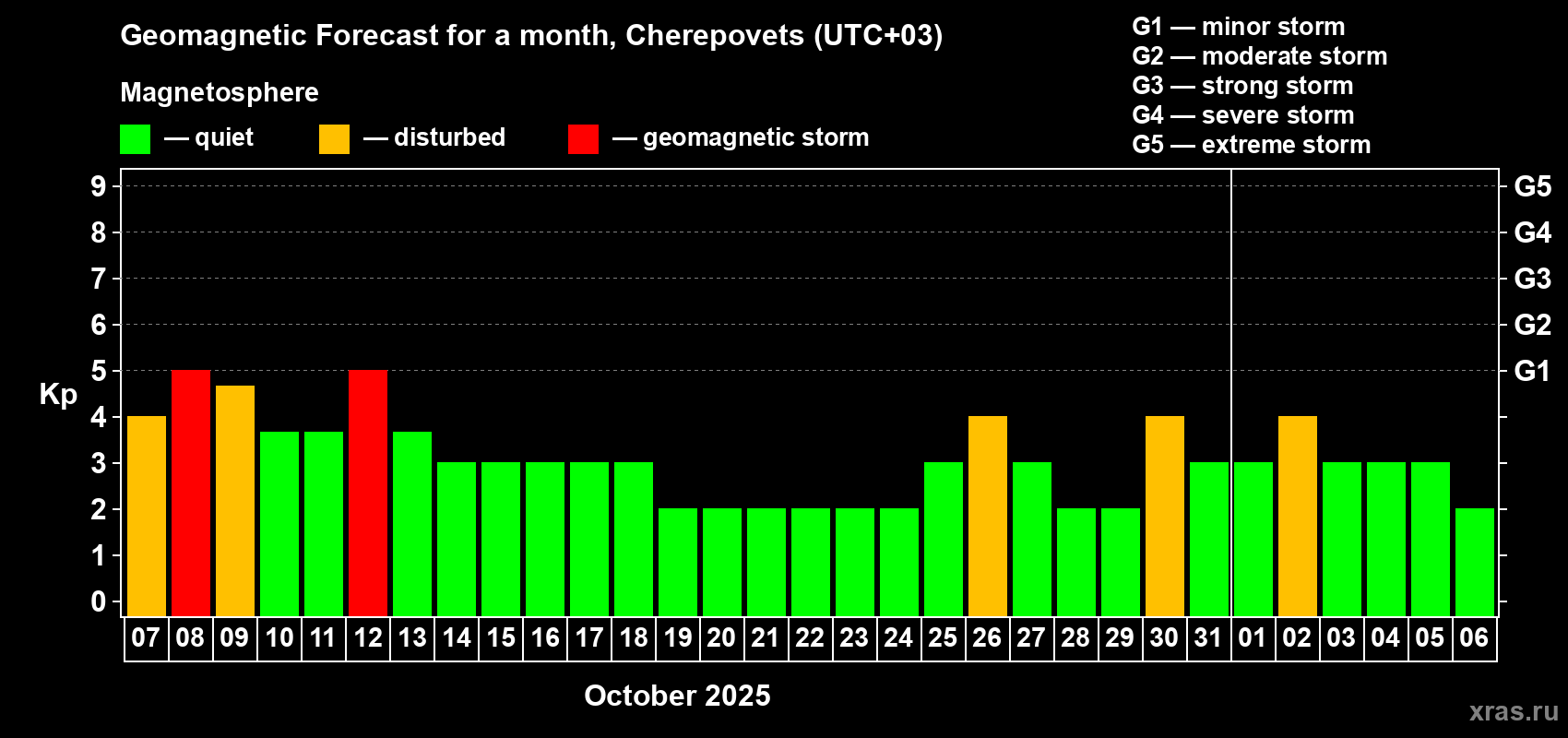This screenshot has height=738, width=1568.
Task: Click the 'disturbed' legend label
Action: point(449,137)
